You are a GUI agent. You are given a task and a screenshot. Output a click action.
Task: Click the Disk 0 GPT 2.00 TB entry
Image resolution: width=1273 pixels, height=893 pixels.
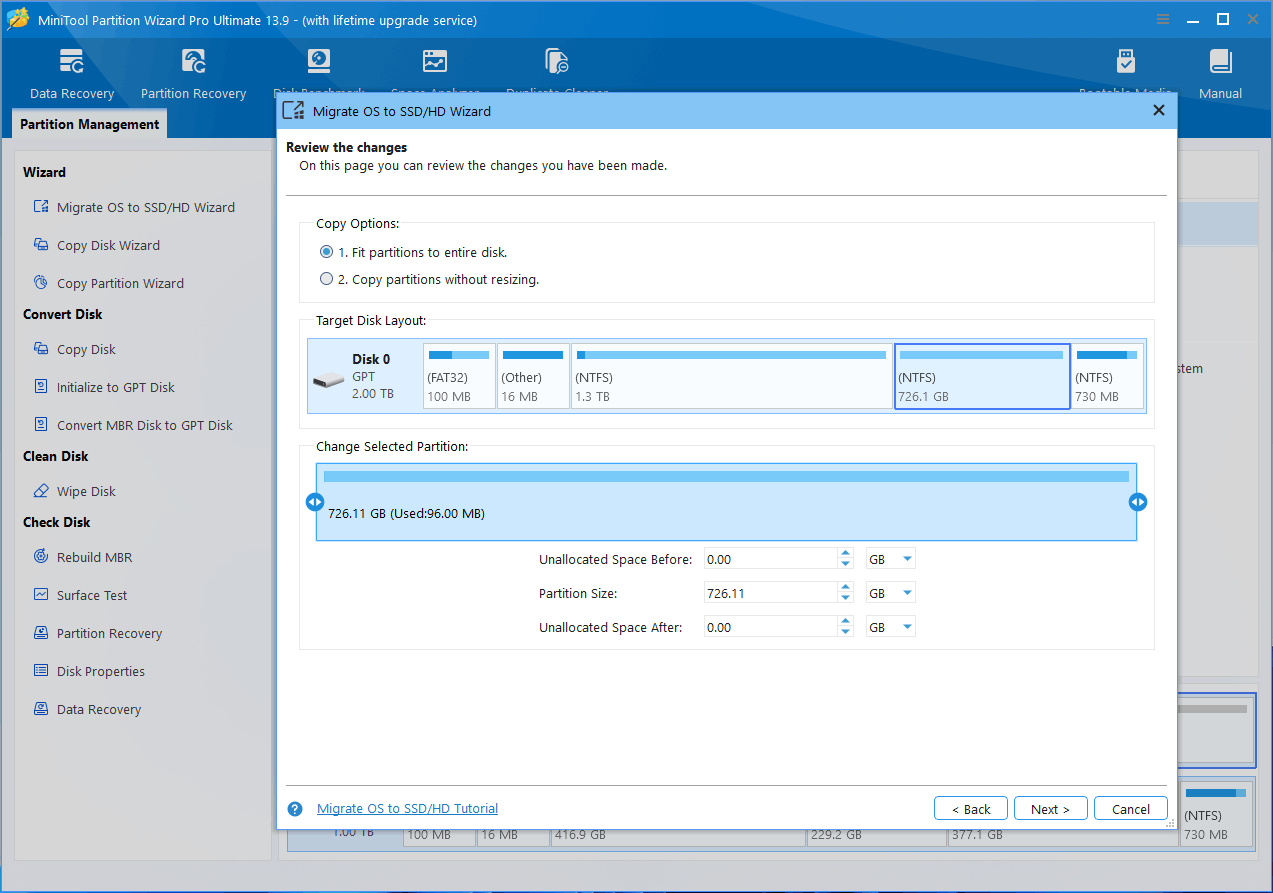coord(364,376)
